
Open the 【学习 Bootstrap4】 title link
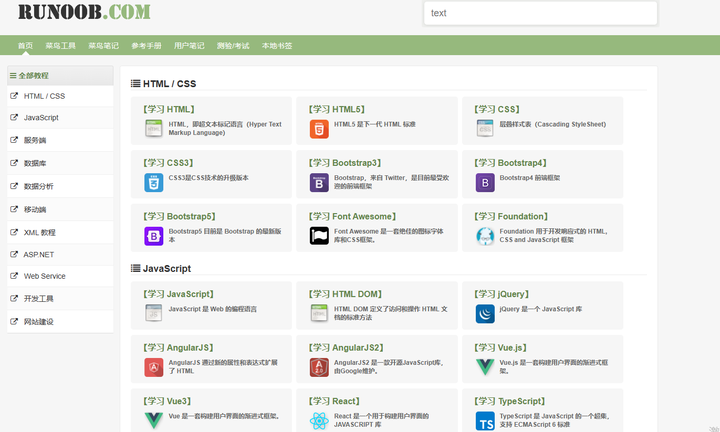coord(510,163)
